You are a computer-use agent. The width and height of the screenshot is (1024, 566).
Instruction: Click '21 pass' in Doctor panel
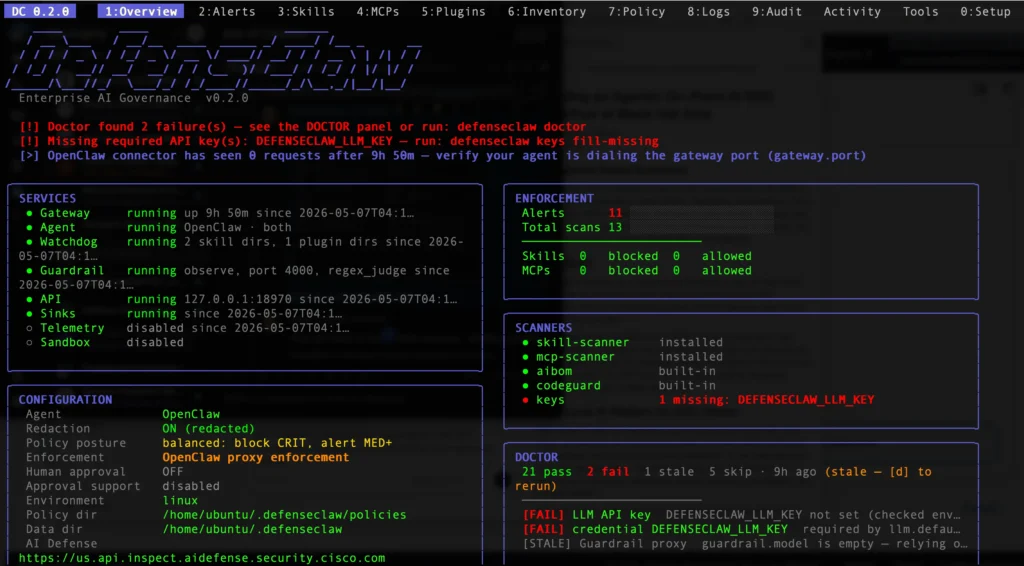547,471
